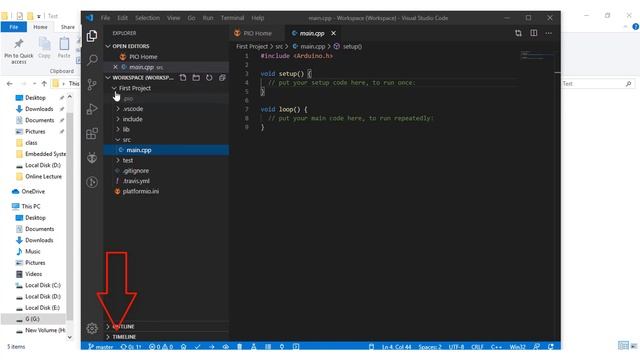640x360 pixels.
Task: Open the editor More Actions ellipsis
Action: pos(549,33)
